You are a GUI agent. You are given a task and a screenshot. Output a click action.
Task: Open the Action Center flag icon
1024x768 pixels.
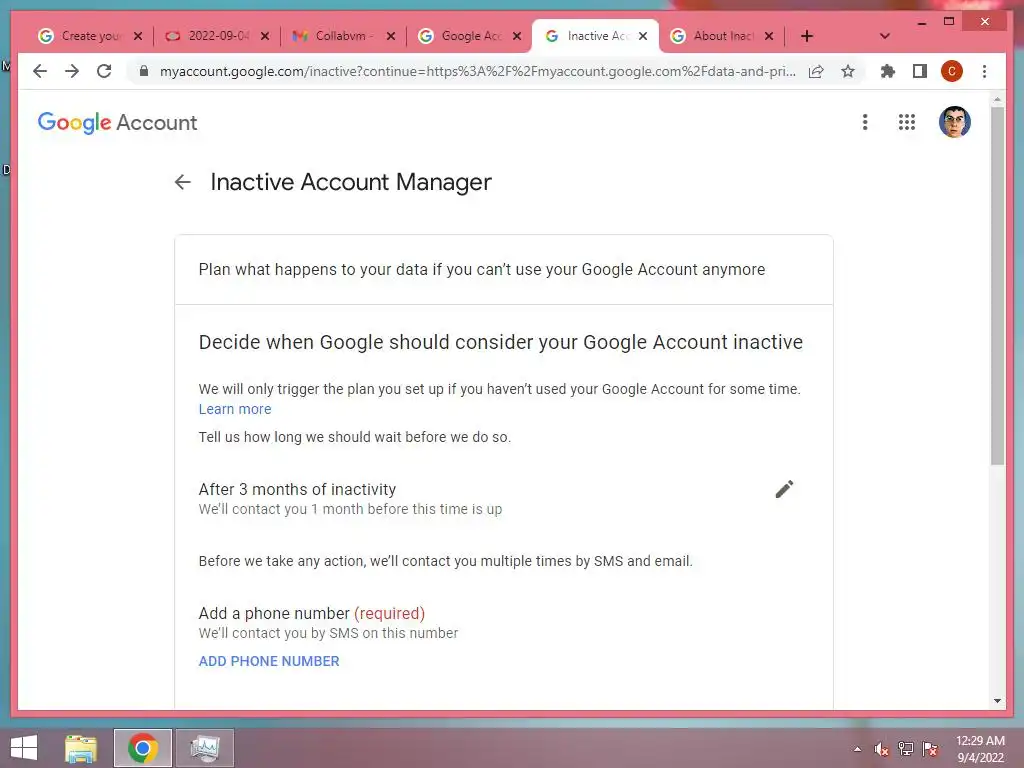[x=930, y=749]
